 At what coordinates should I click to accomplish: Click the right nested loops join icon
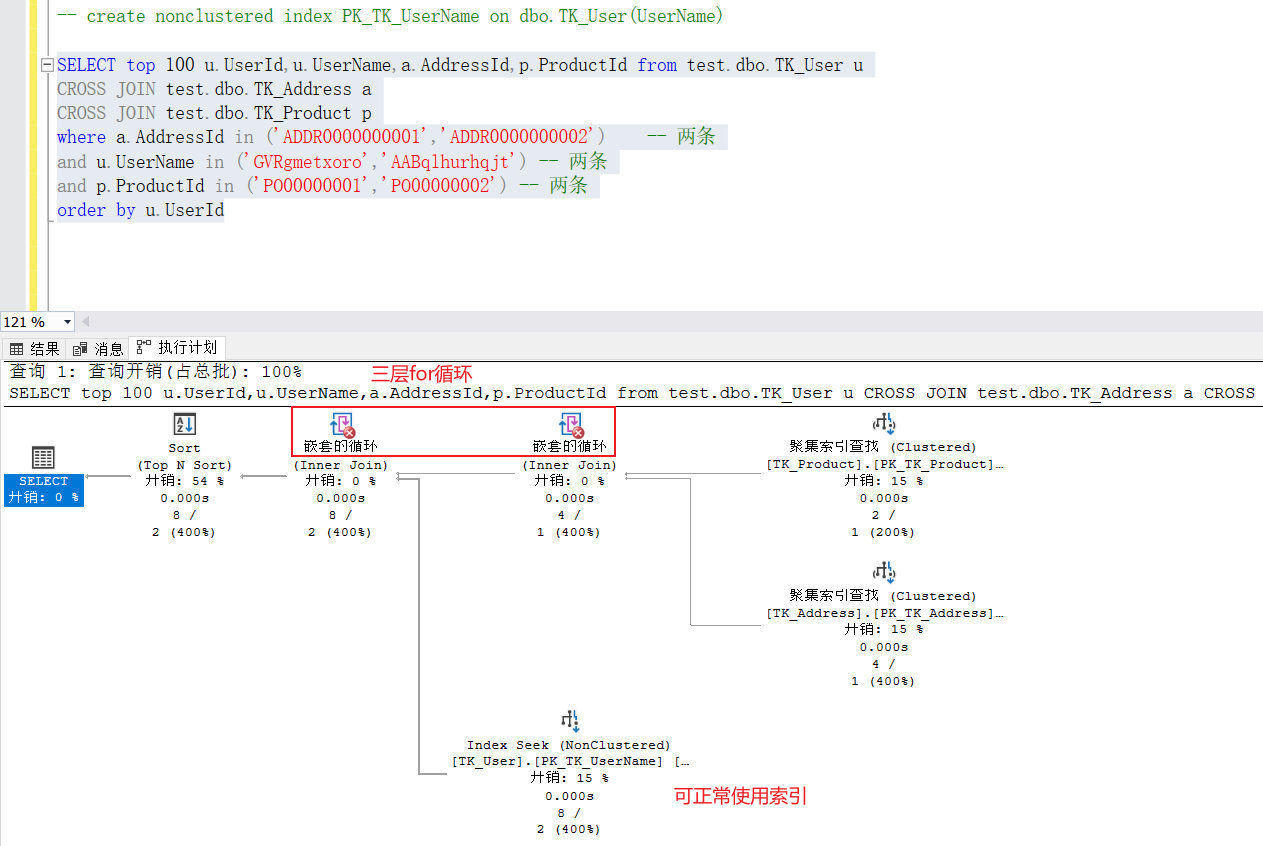click(570, 425)
